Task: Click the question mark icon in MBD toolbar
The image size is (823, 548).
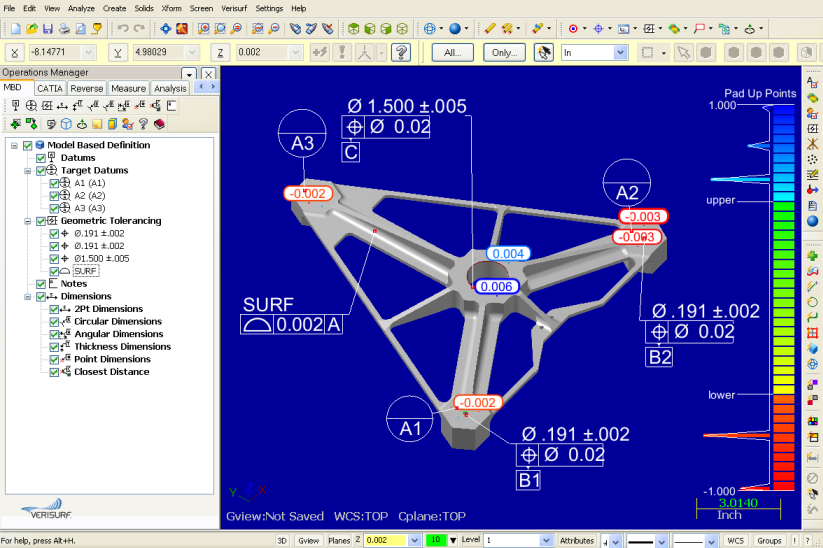Action: point(143,124)
